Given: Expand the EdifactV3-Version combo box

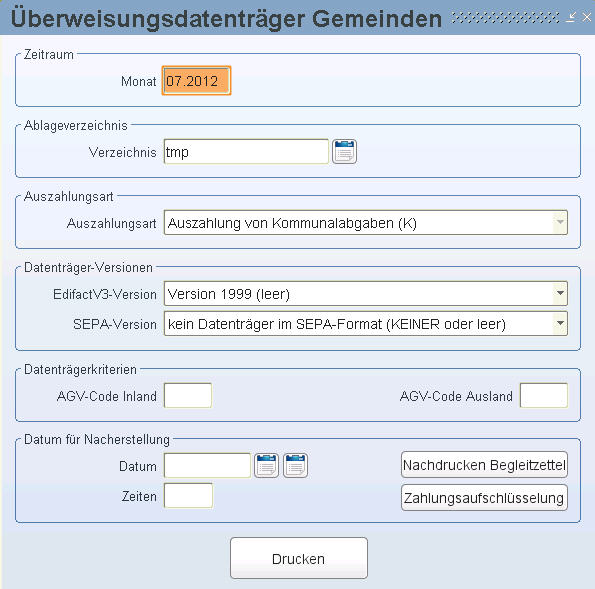Looking at the screenshot, I should point(560,293).
